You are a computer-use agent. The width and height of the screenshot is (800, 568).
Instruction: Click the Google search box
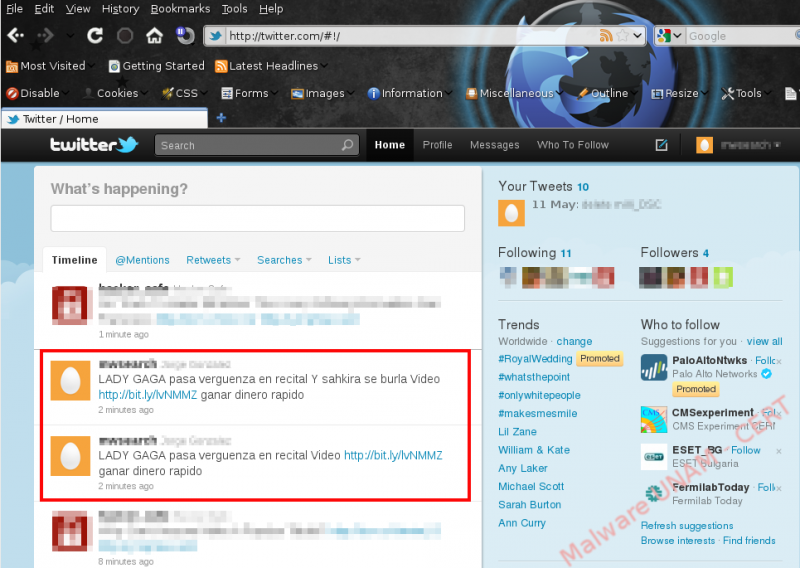pyautogui.click(x=742, y=36)
